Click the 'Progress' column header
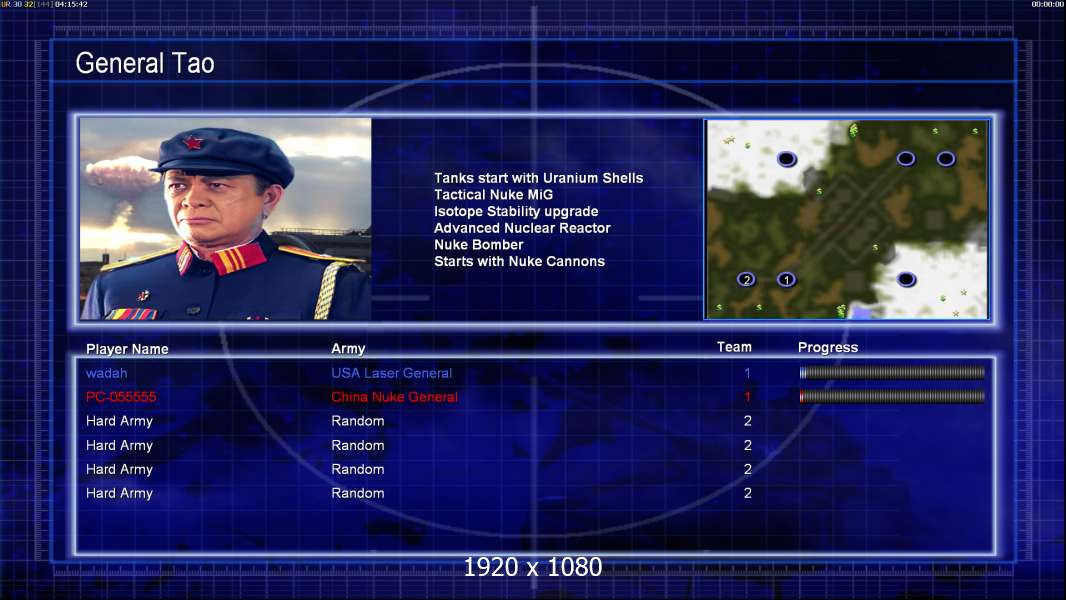 pyautogui.click(x=828, y=347)
